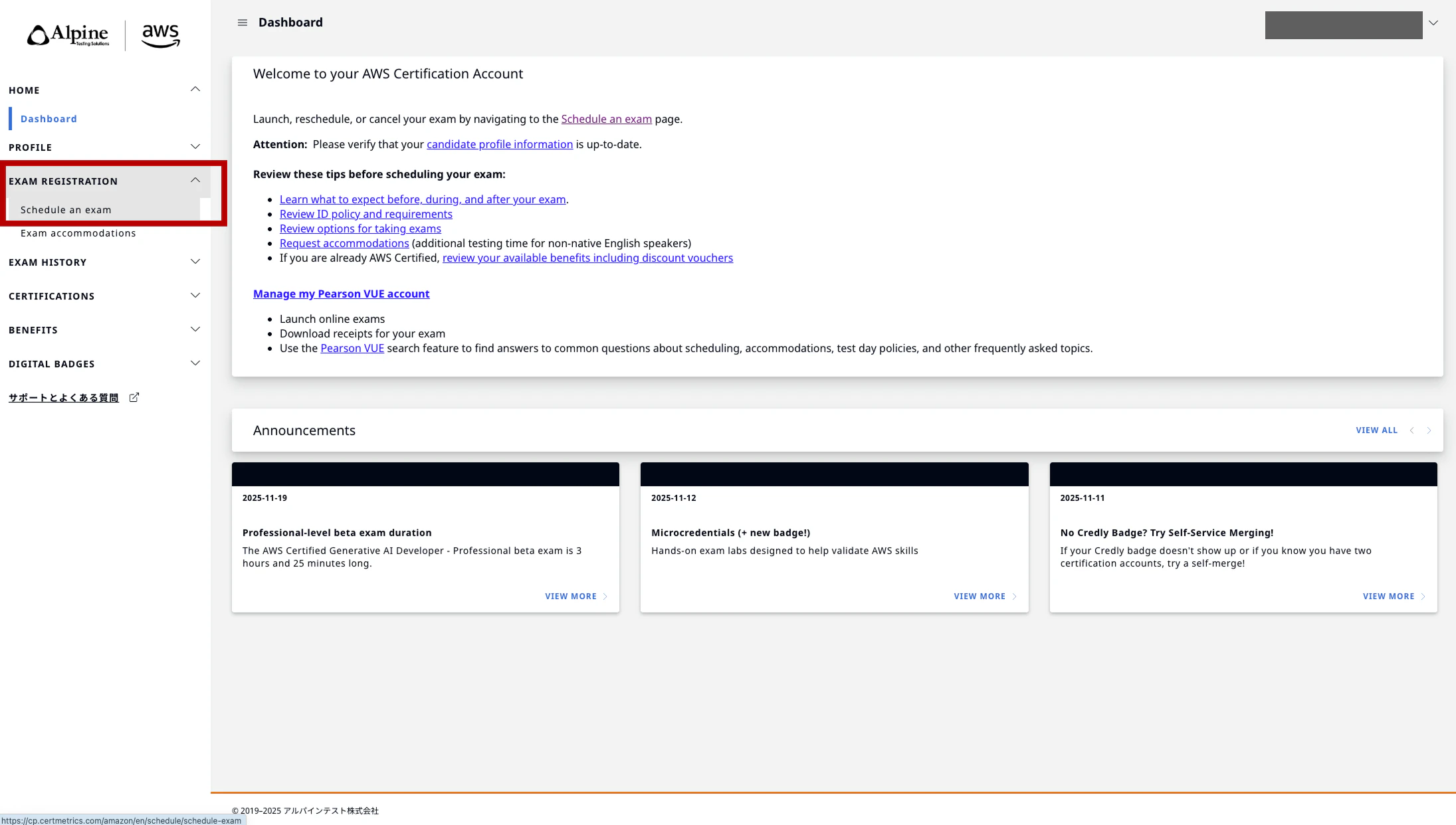The image size is (1456, 825).
Task: Collapse the HOME section
Action: pos(195,90)
